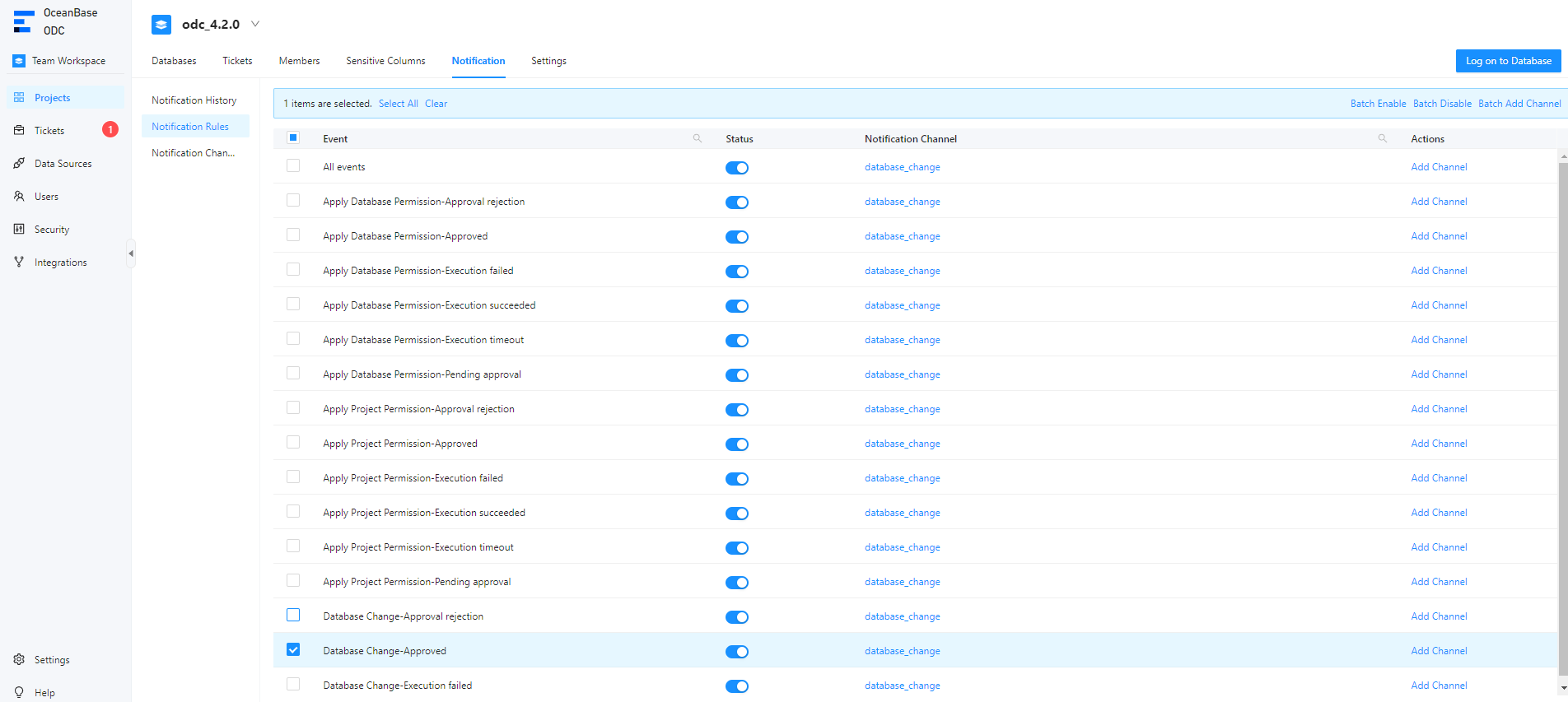Click the Projects icon in sidebar
The height and width of the screenshot is (702, 1568).
click(19, 98)
